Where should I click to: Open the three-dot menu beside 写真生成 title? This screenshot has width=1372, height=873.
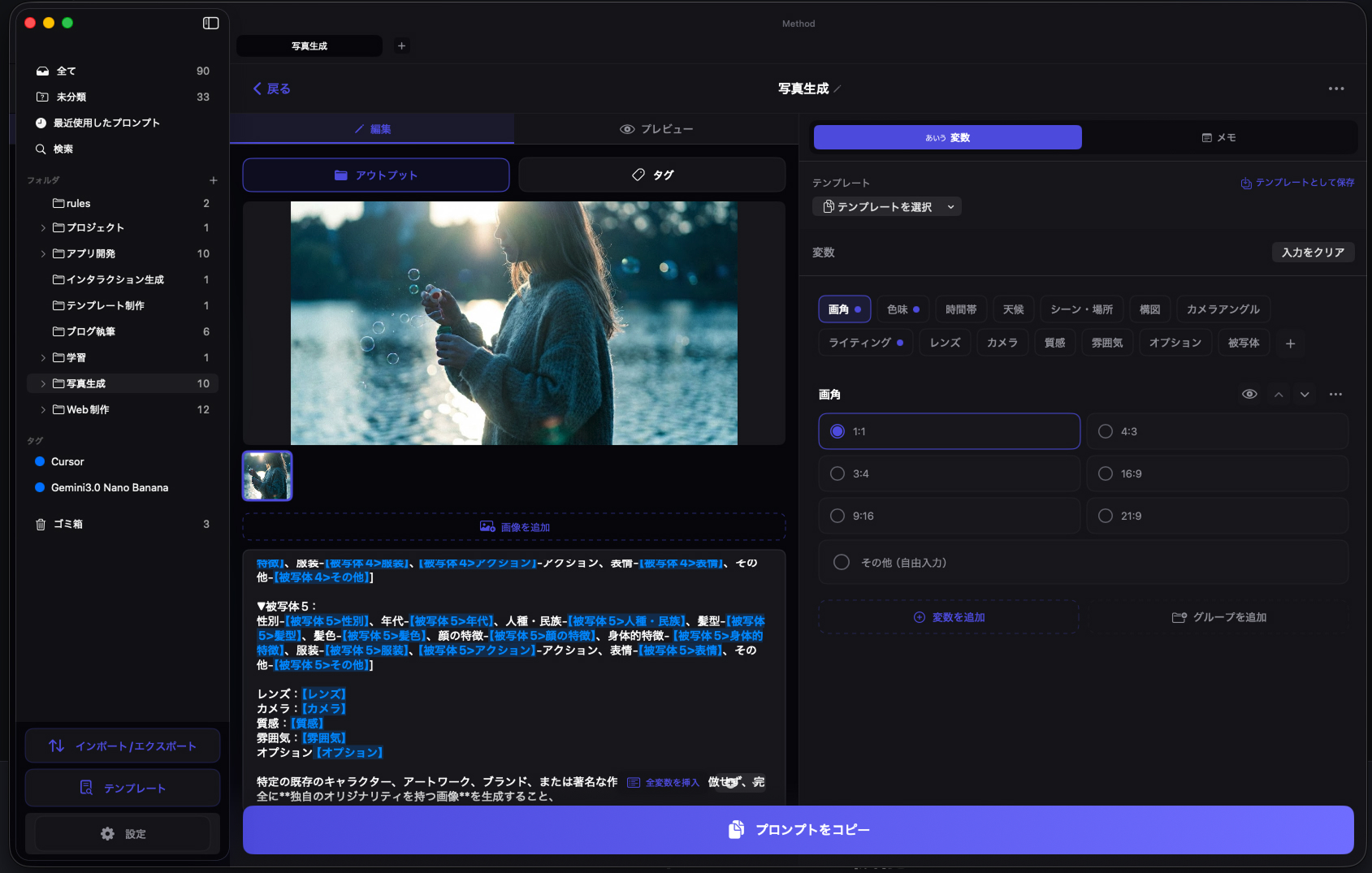pyautogui.click(x=1335, y=89)
